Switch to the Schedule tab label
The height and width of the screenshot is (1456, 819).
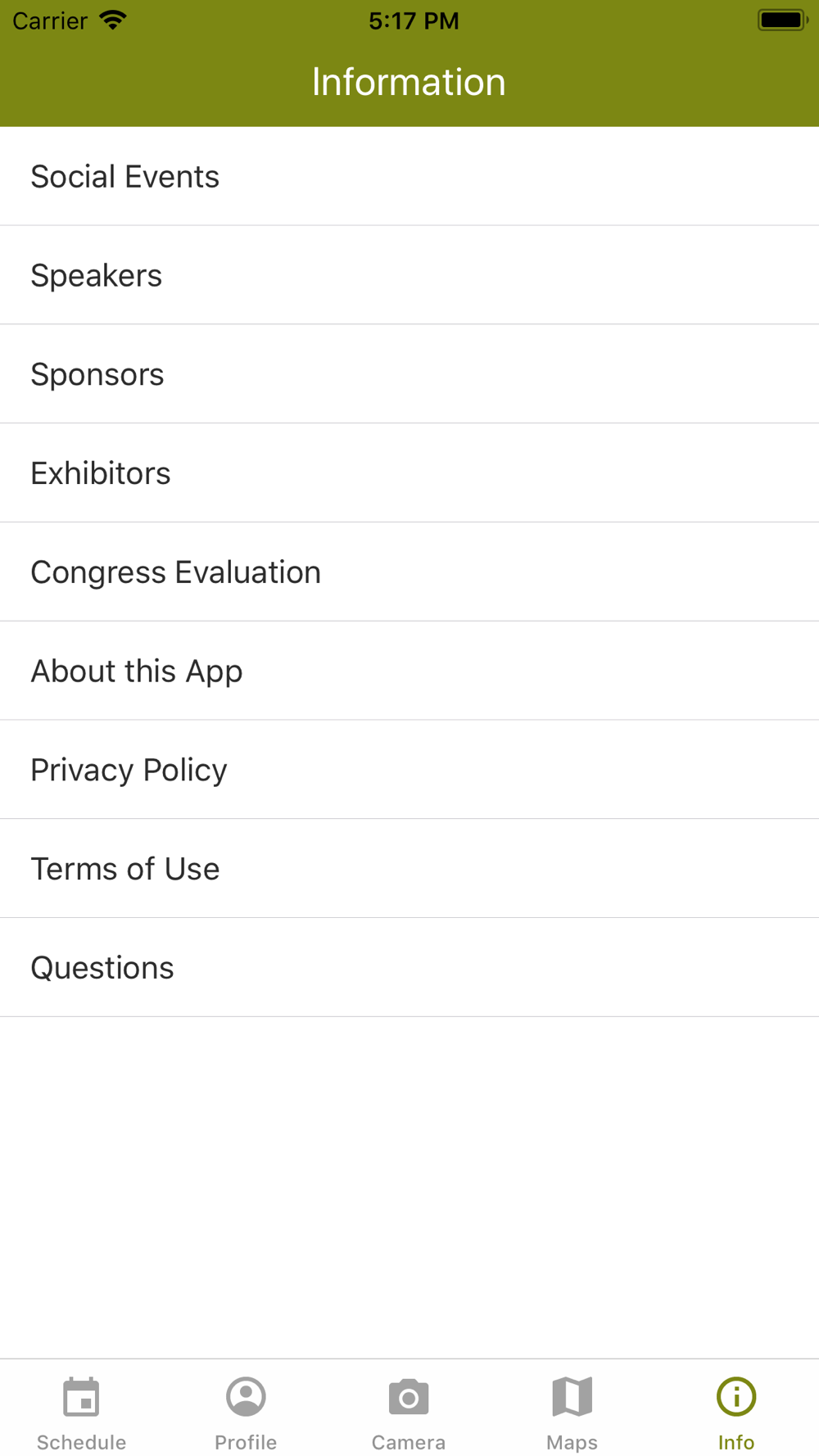click(x=81, y=1442)
